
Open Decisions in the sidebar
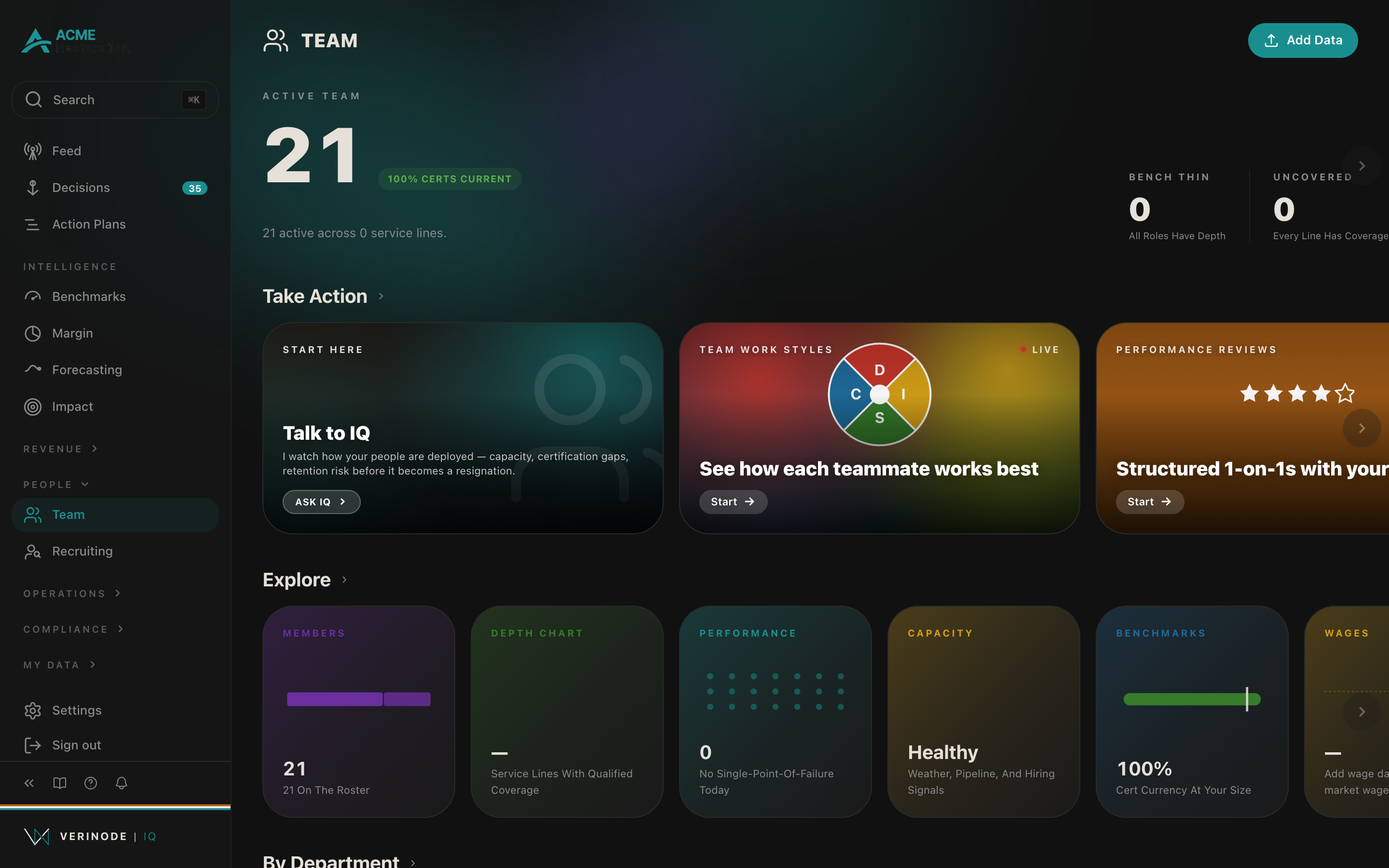(x=115, y=188)
